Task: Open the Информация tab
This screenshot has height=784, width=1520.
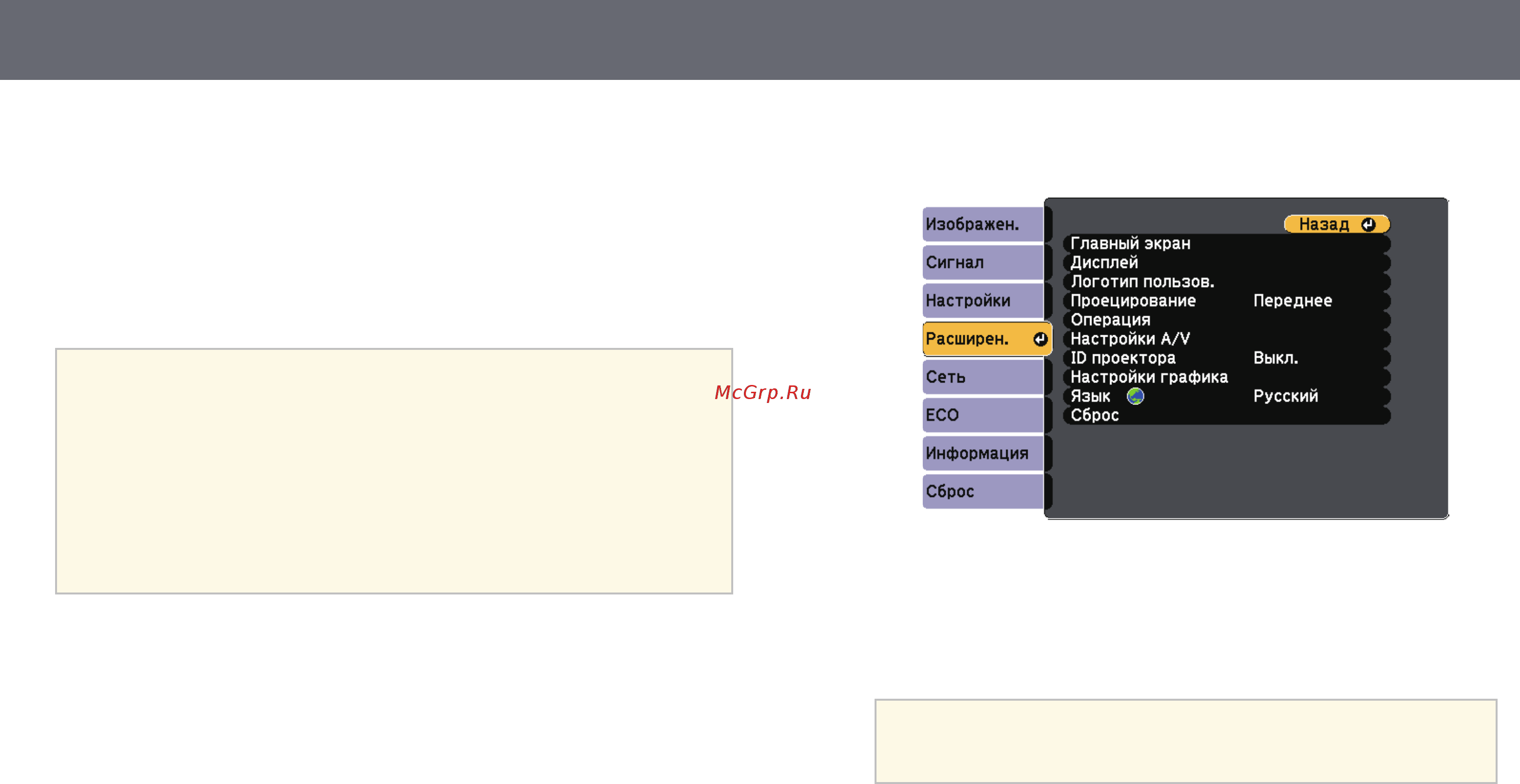Action: (x=983, y=453)
